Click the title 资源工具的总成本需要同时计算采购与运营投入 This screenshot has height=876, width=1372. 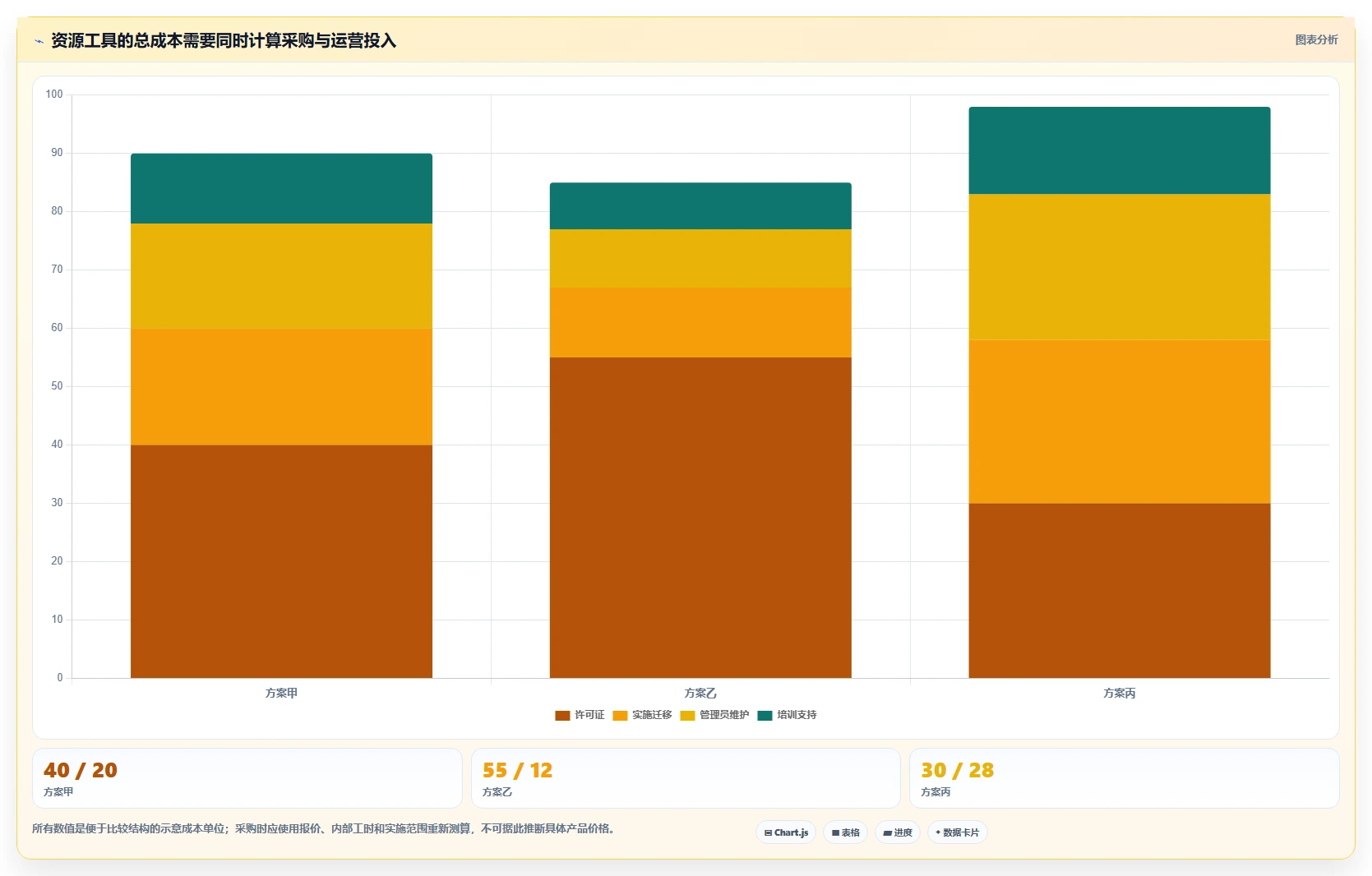pyautogui.click(x=224, y=40)
